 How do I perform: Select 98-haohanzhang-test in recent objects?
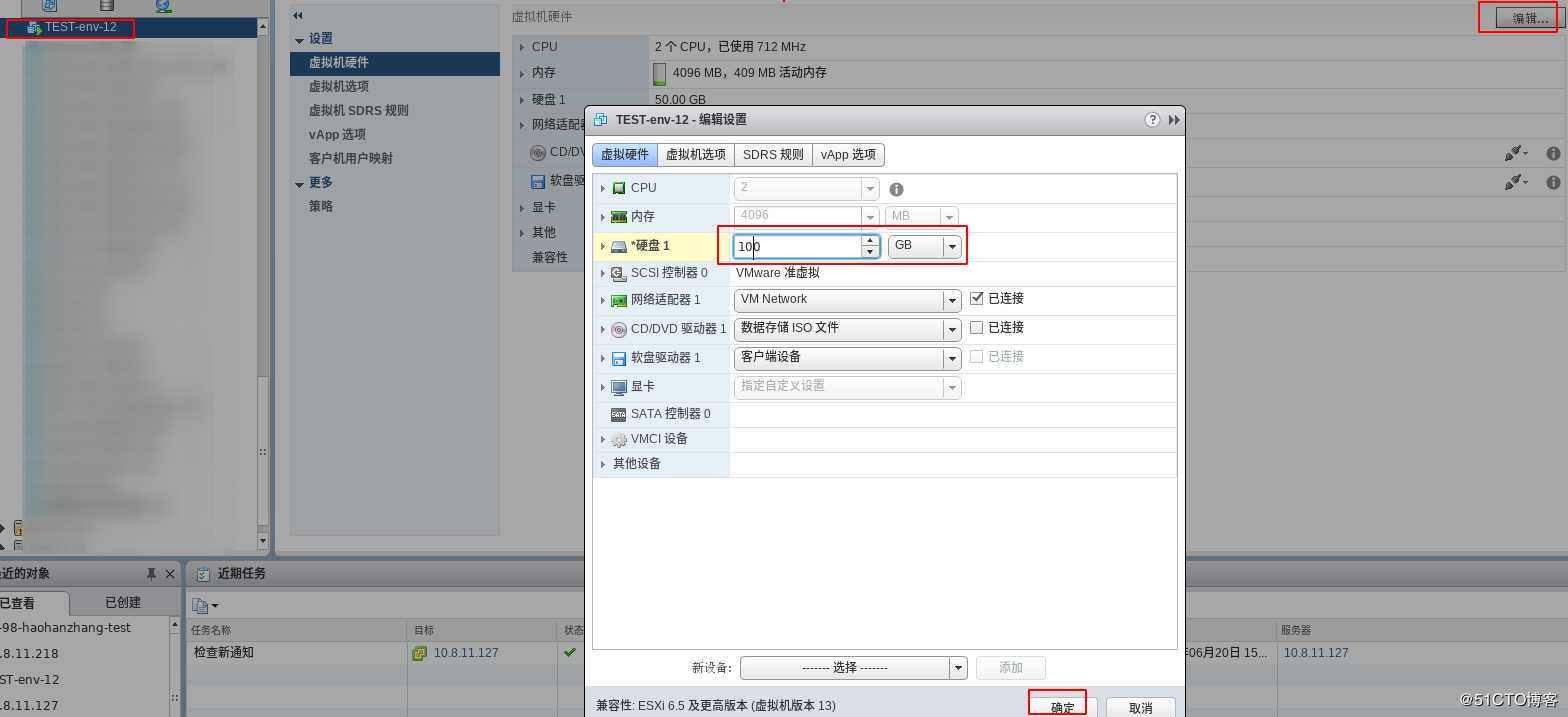[x=65, y=628]
